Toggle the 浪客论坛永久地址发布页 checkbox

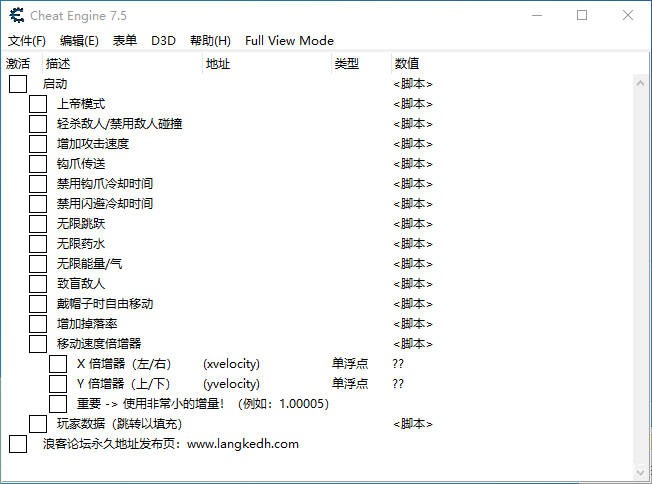pos(18,443)
